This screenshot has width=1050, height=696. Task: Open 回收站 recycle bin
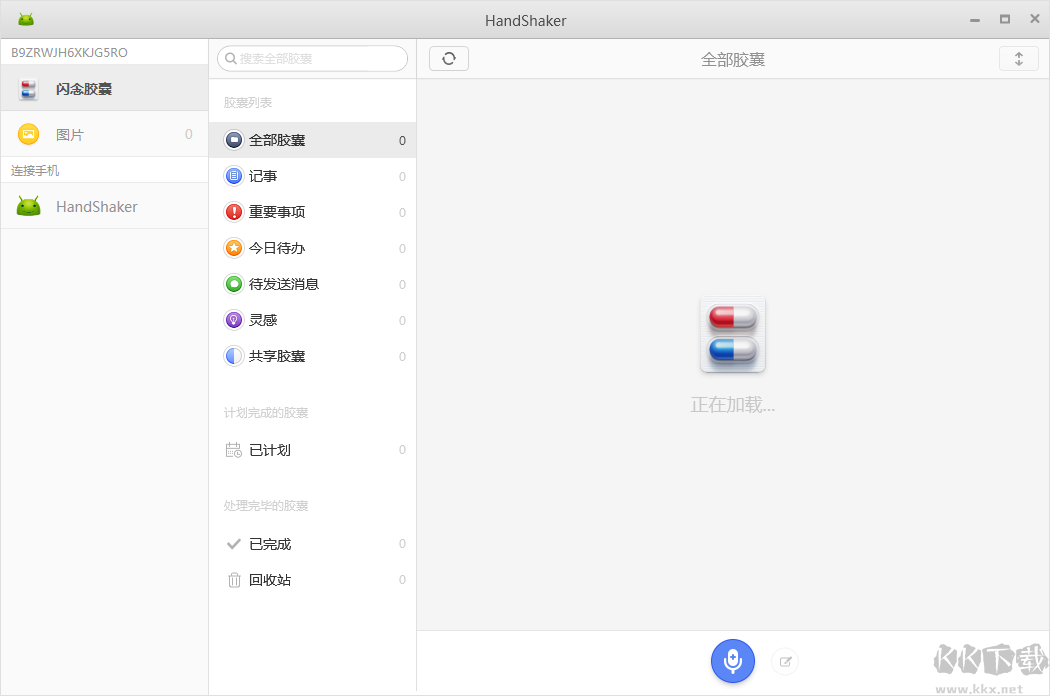click(x=312, y=580)
